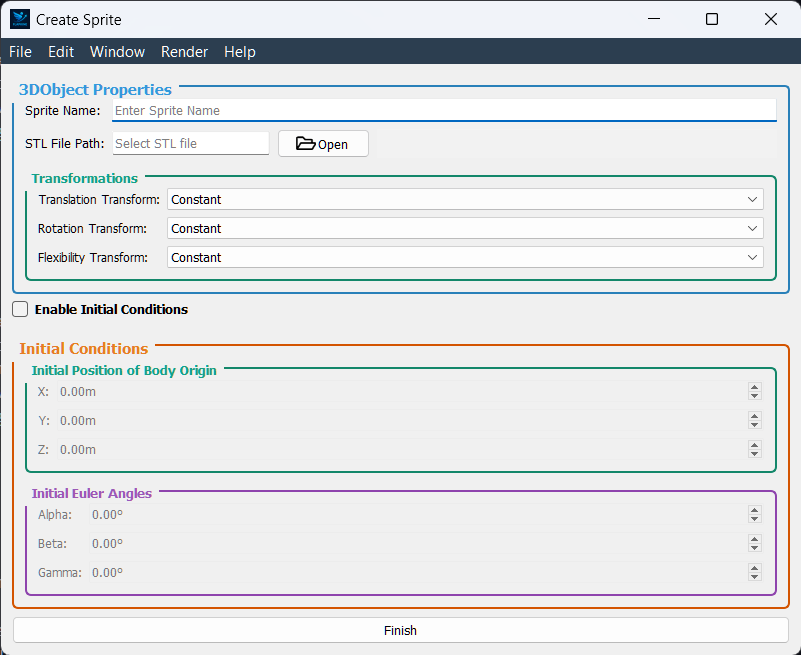Increment the X position value
Image resolution: width=801 pixels, height=655 pixels.
(755, 387)
